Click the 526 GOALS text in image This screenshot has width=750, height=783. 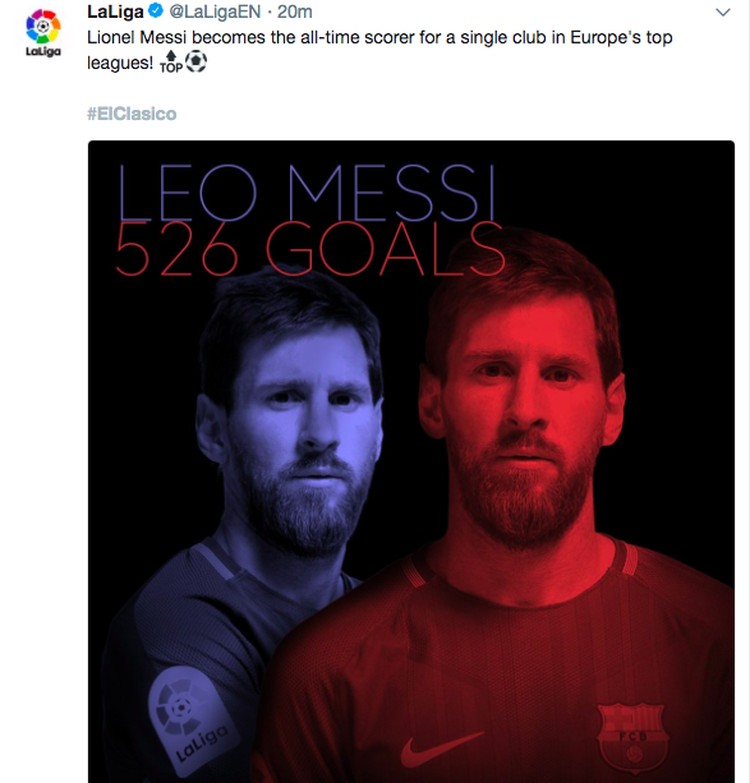pos(310,250)
